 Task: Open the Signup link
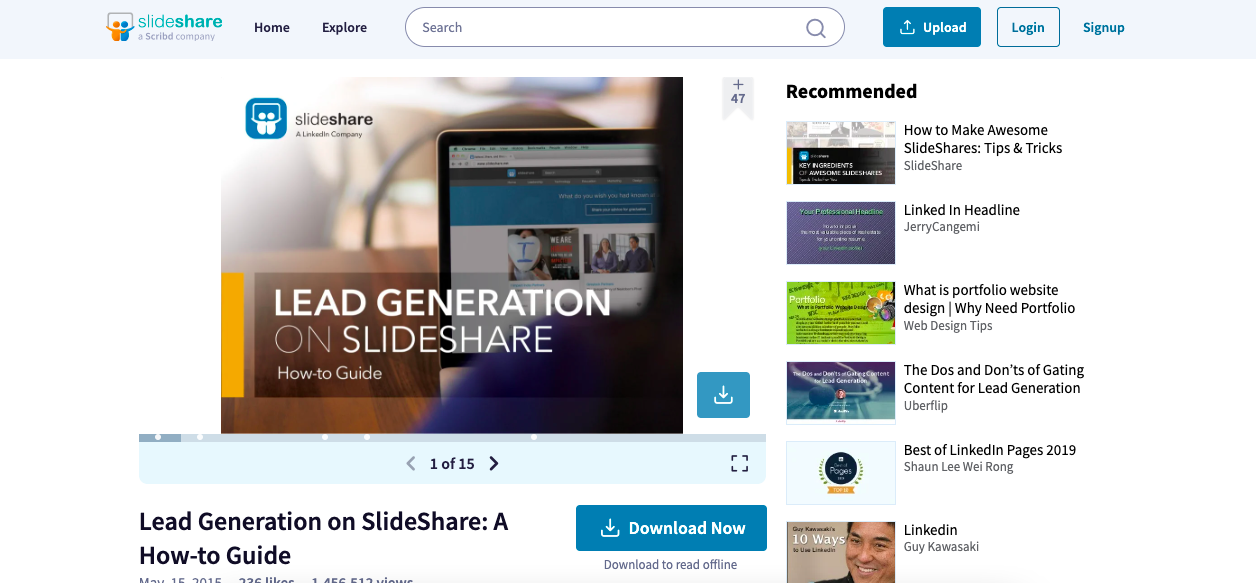click(x=1104, y=28)
